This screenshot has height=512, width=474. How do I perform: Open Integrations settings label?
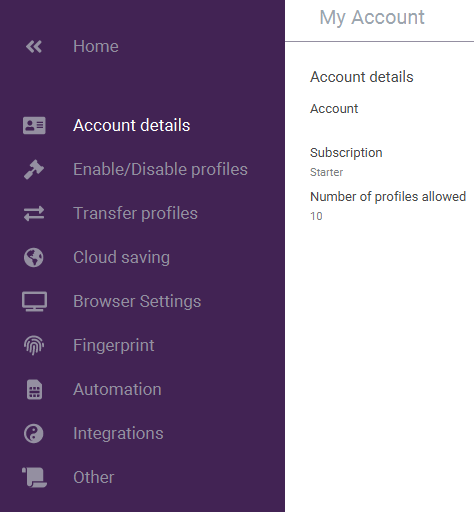(118, 433)
